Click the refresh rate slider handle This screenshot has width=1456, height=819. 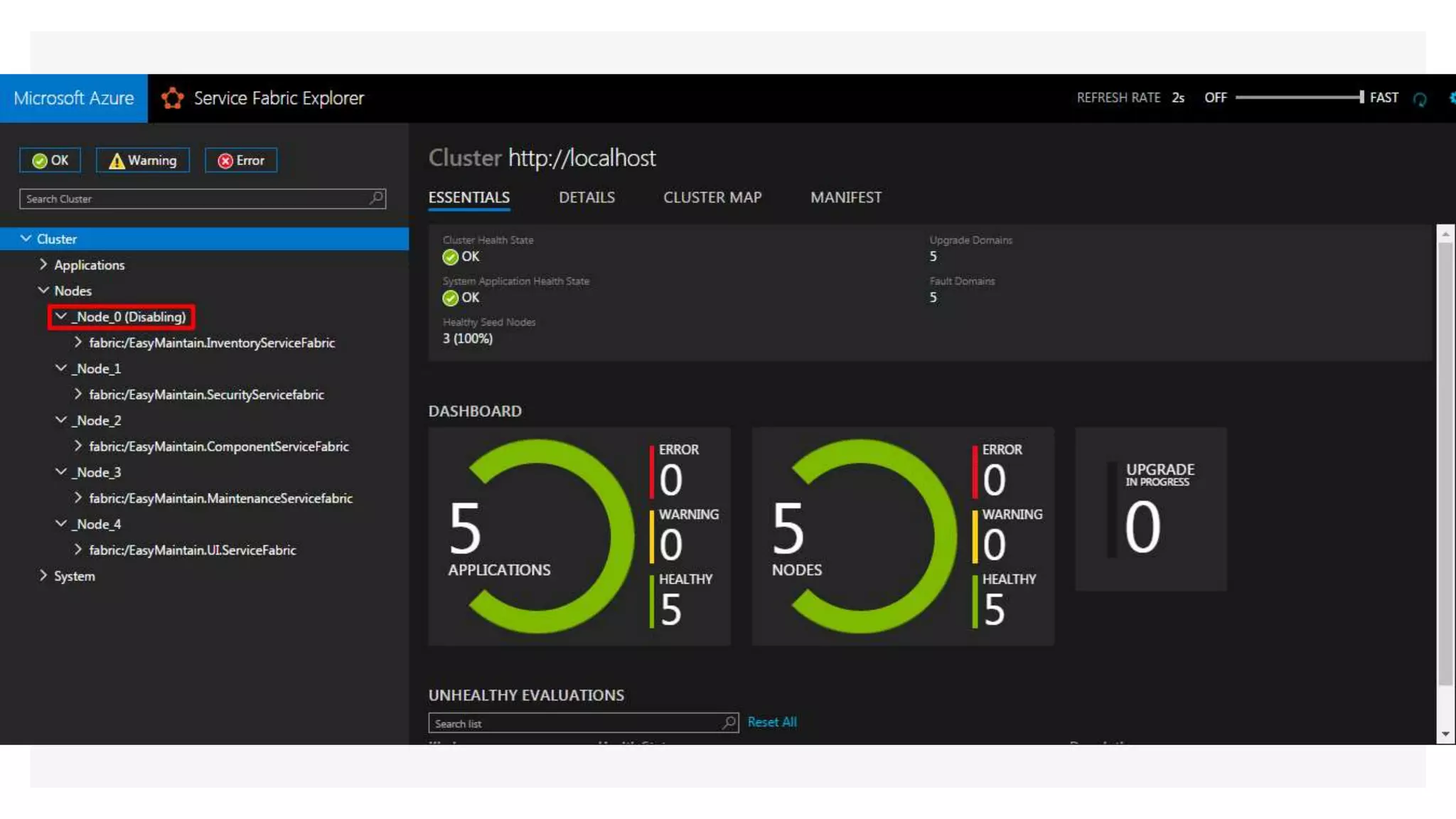1361,97
